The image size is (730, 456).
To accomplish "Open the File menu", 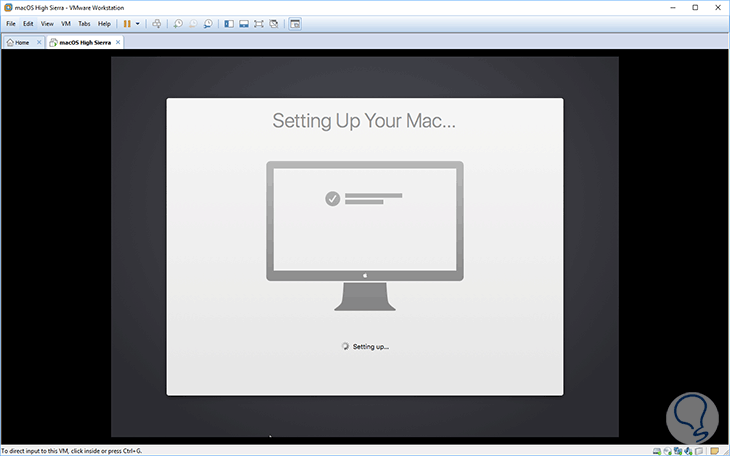I will tap(11, 24).
